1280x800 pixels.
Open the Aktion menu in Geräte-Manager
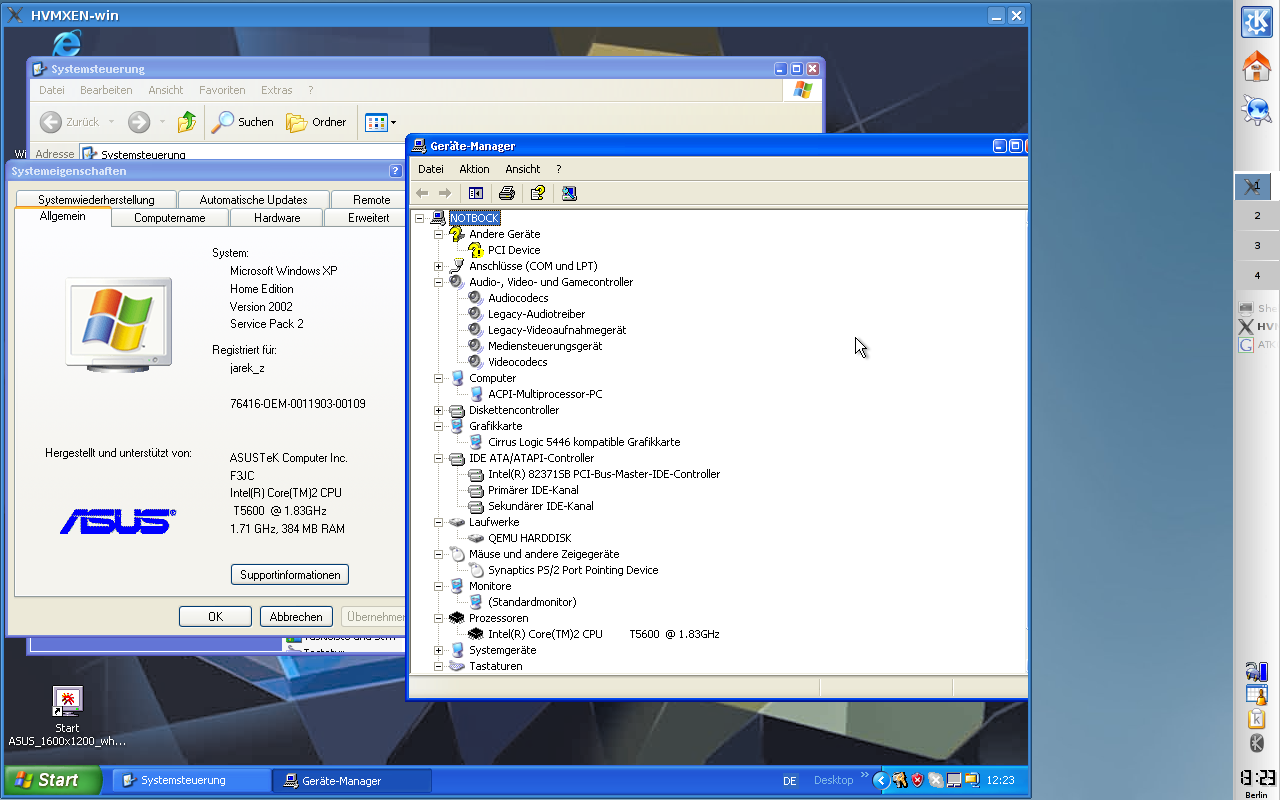click(x=474, y=169)
